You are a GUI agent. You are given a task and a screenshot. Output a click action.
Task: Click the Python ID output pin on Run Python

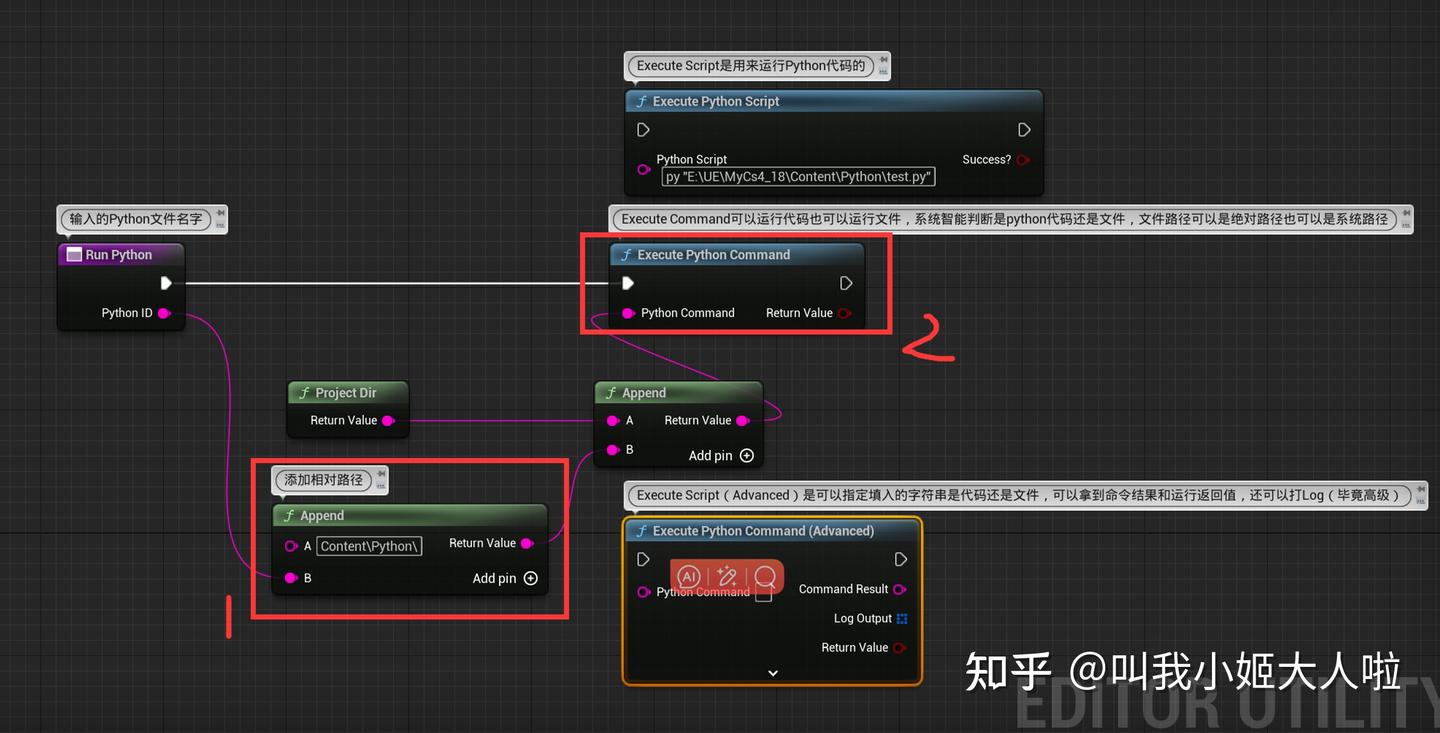point(164,312)
